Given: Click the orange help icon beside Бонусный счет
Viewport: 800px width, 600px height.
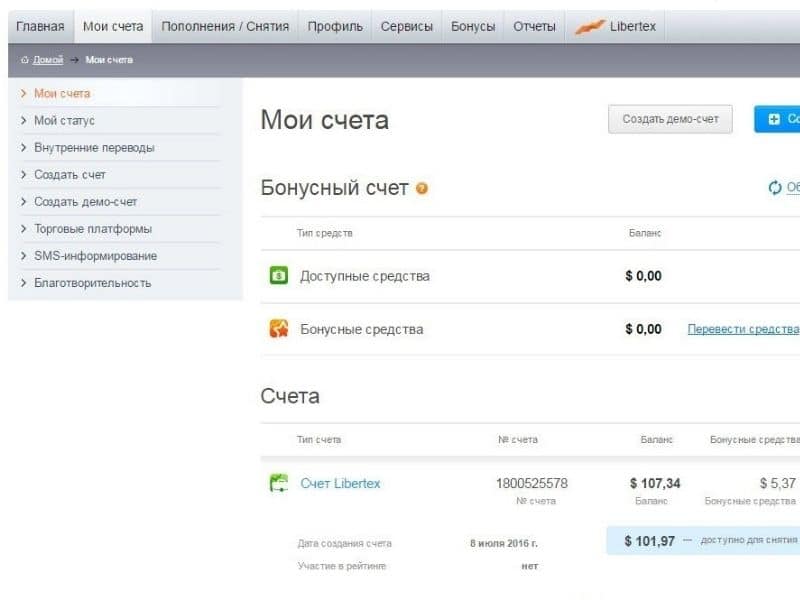Looking at the screenshot, I should click(x=422, y=188).
